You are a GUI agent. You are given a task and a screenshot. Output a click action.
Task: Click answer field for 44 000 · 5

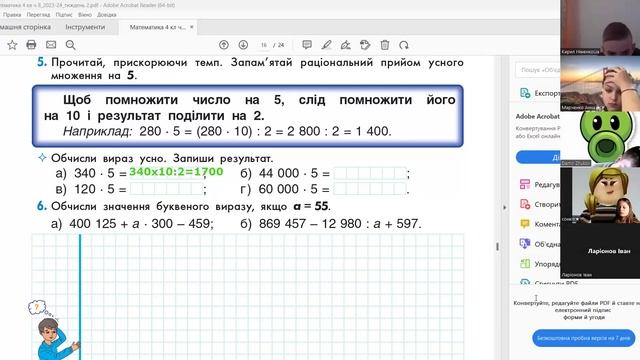click(370, 173)
